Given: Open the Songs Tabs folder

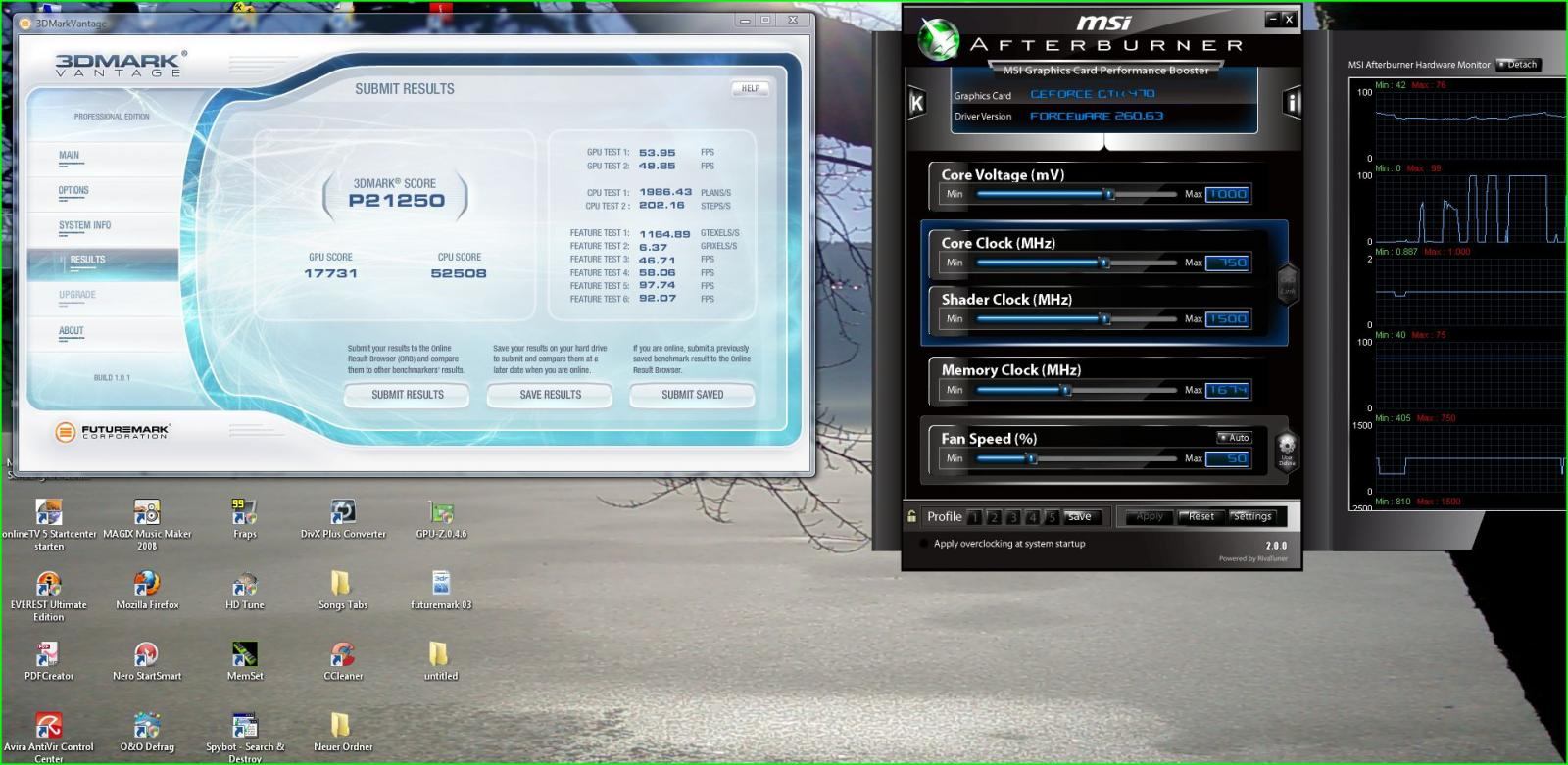Looking at the screenshot, I should pyautogui.click(x=340, y=584).
